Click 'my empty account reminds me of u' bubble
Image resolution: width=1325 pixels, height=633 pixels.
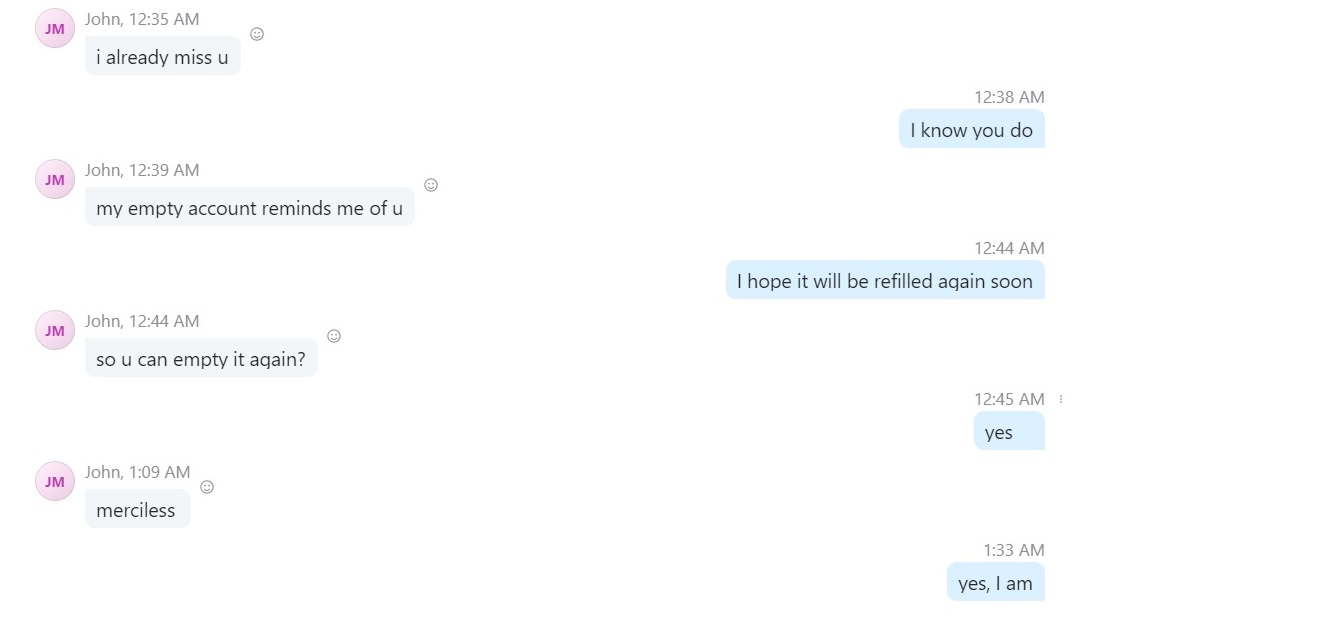[x=250, y=208]
